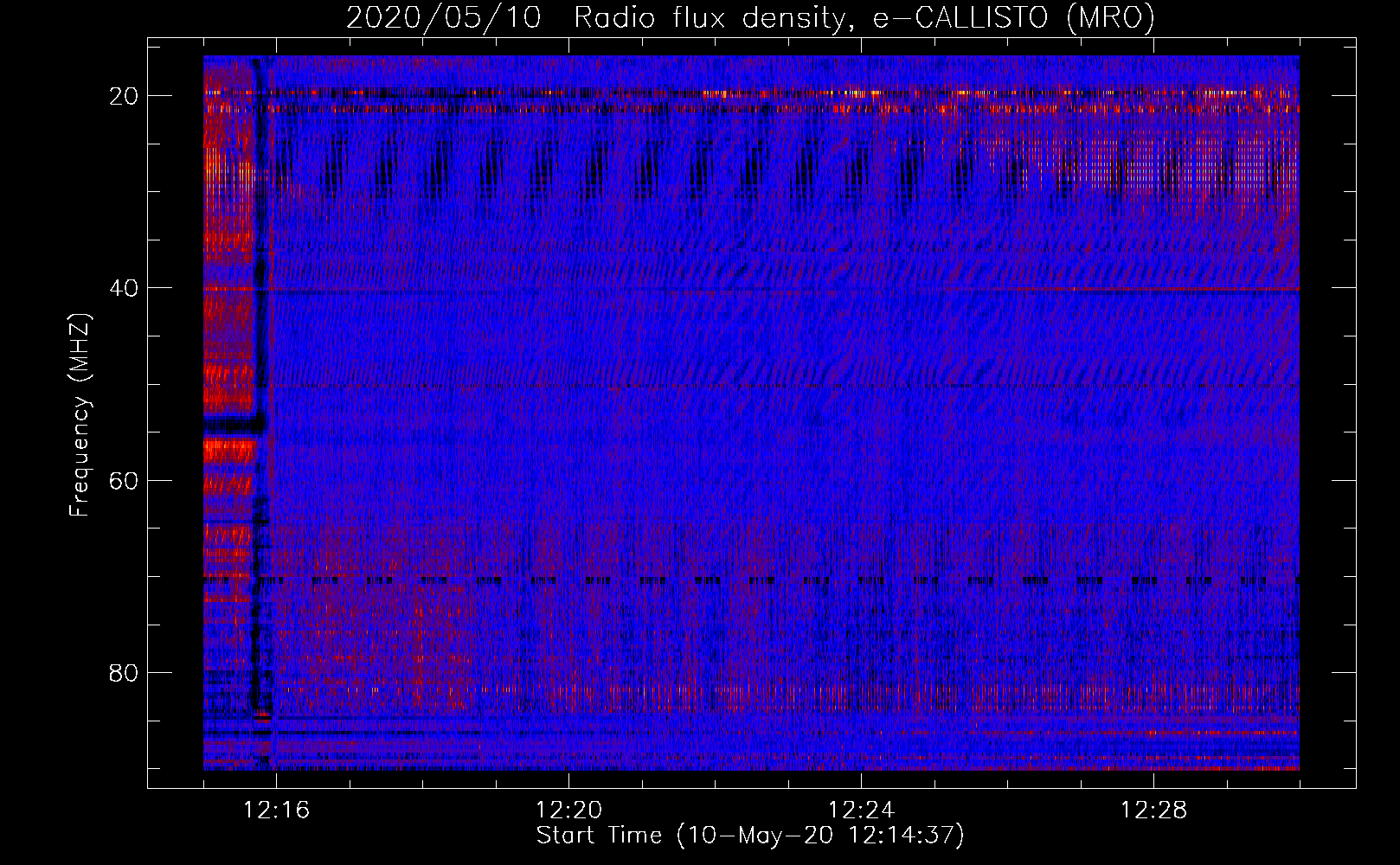Click the frequency tick label 20

(x=124, y=96)
